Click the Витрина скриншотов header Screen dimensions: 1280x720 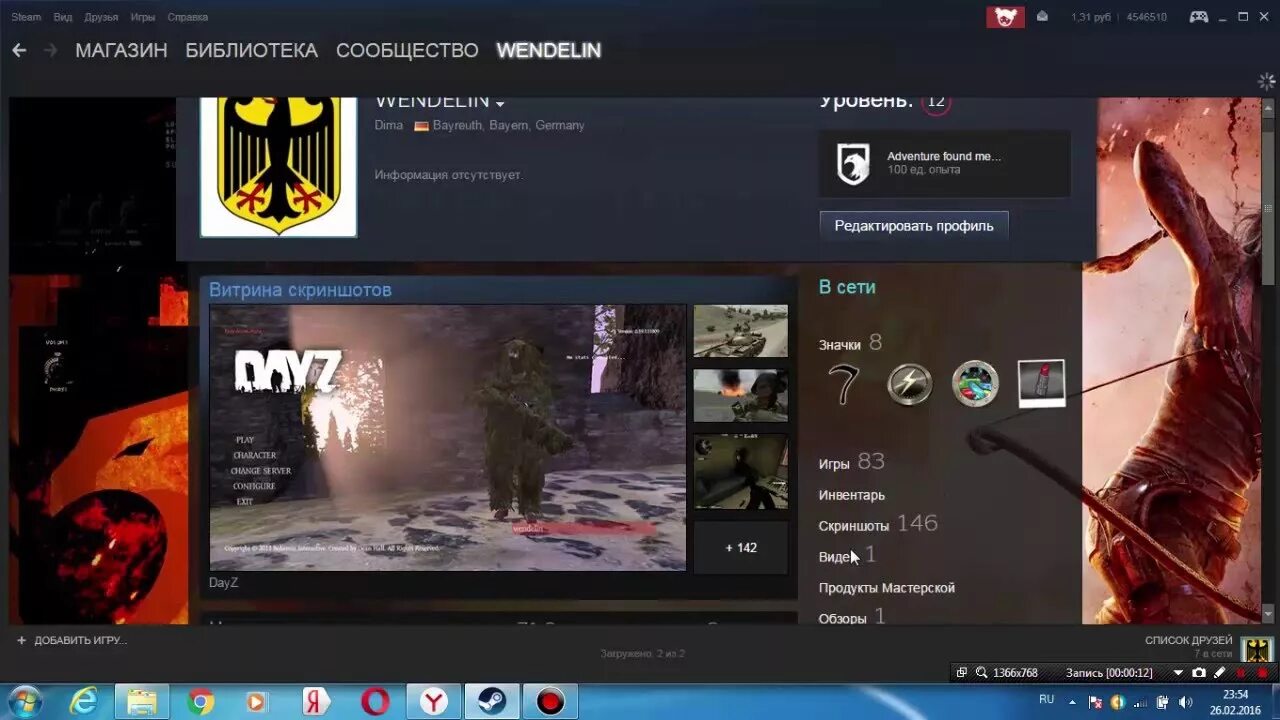pyautogui.click(x=300, y=290)
